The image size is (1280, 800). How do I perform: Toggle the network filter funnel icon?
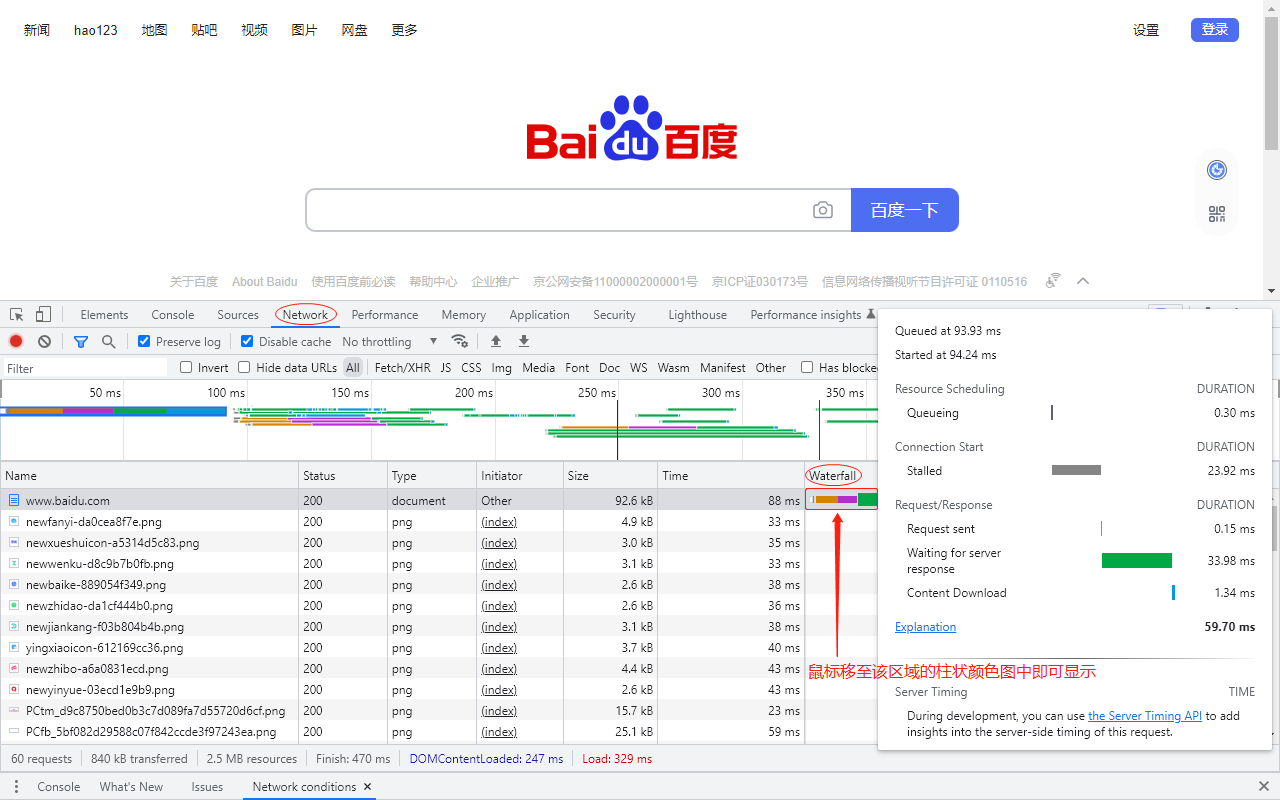[x=81, y=341]
